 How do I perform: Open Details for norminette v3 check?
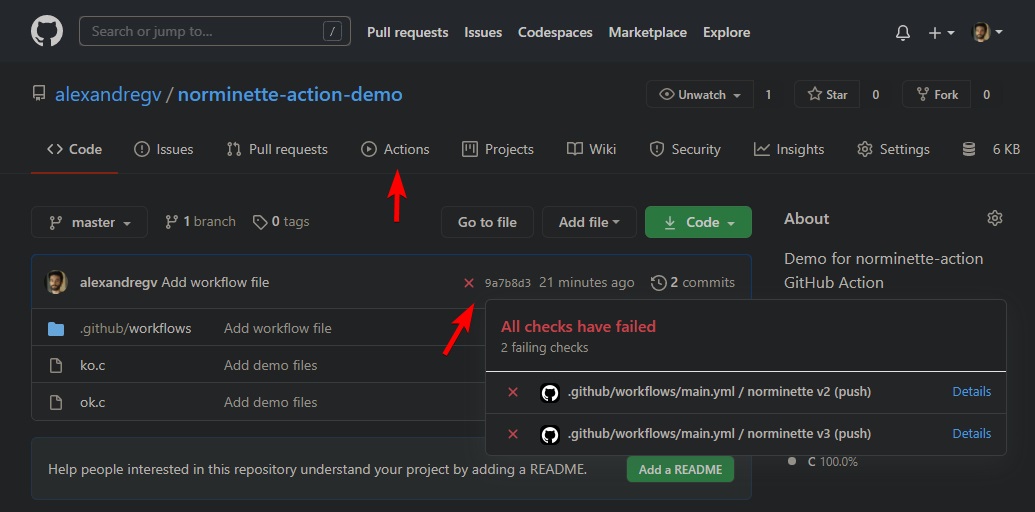point(972,434)
